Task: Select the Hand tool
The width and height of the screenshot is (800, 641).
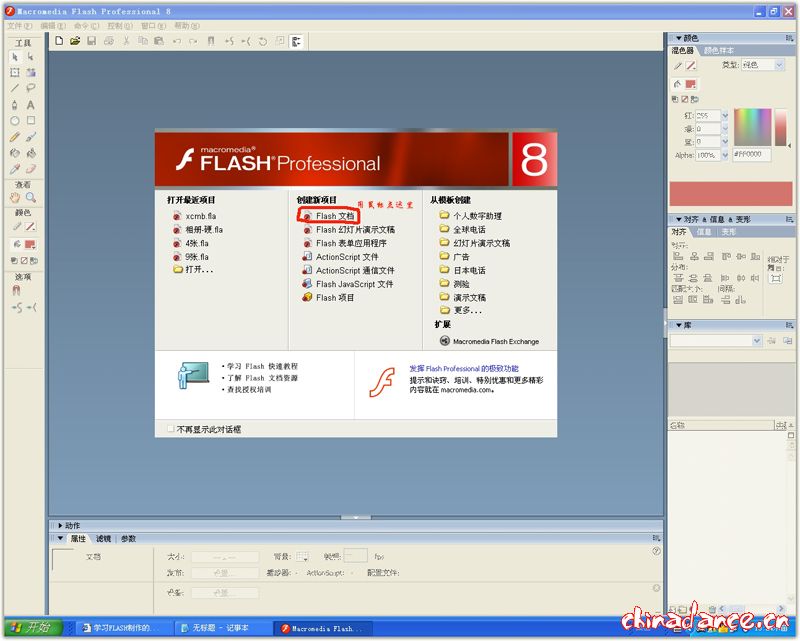Action: click(14, 198)
